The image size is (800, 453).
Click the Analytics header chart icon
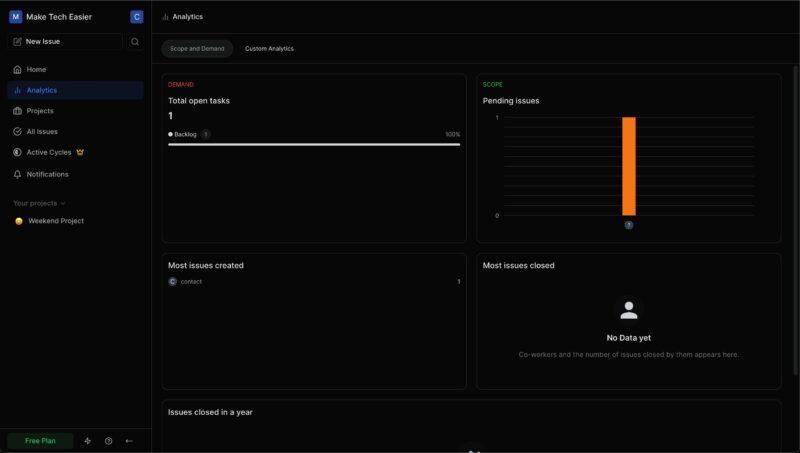click(165, 17)
